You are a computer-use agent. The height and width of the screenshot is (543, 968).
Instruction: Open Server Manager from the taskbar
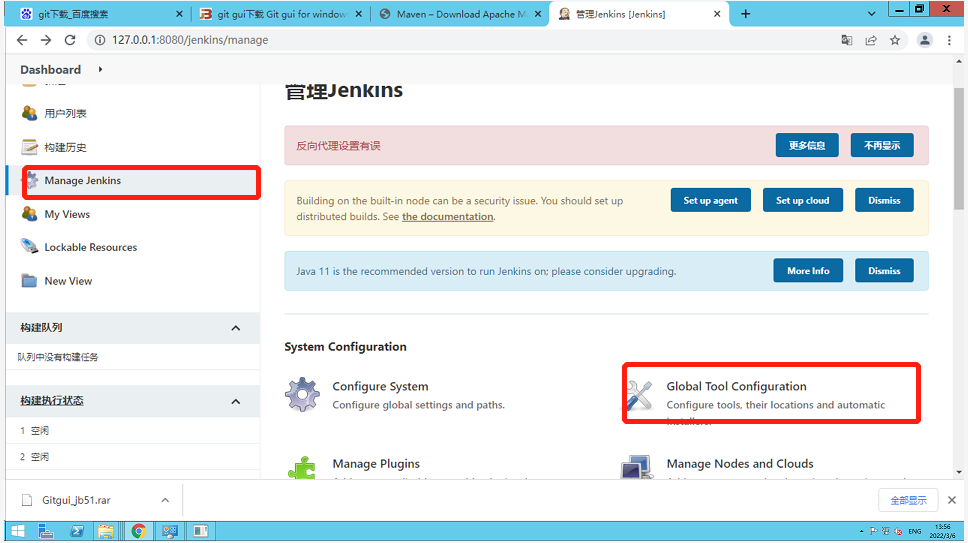46,531
